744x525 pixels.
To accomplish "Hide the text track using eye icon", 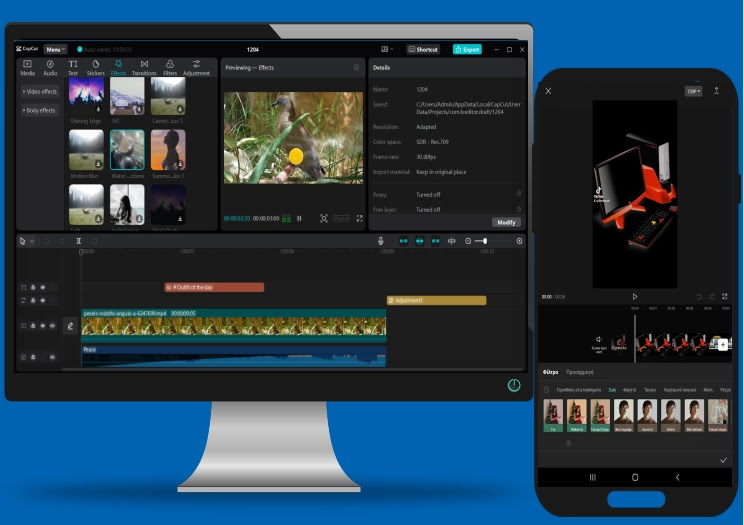I will tap(43, 287).
